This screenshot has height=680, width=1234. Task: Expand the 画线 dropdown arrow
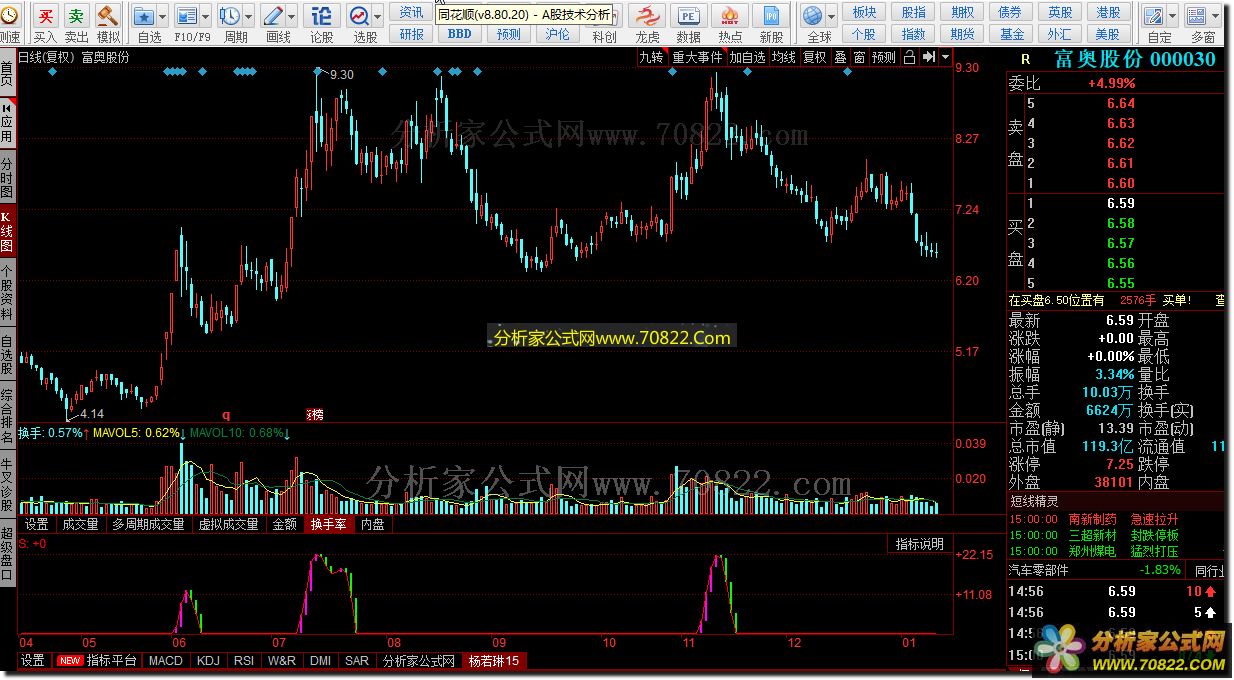[291, 16]
